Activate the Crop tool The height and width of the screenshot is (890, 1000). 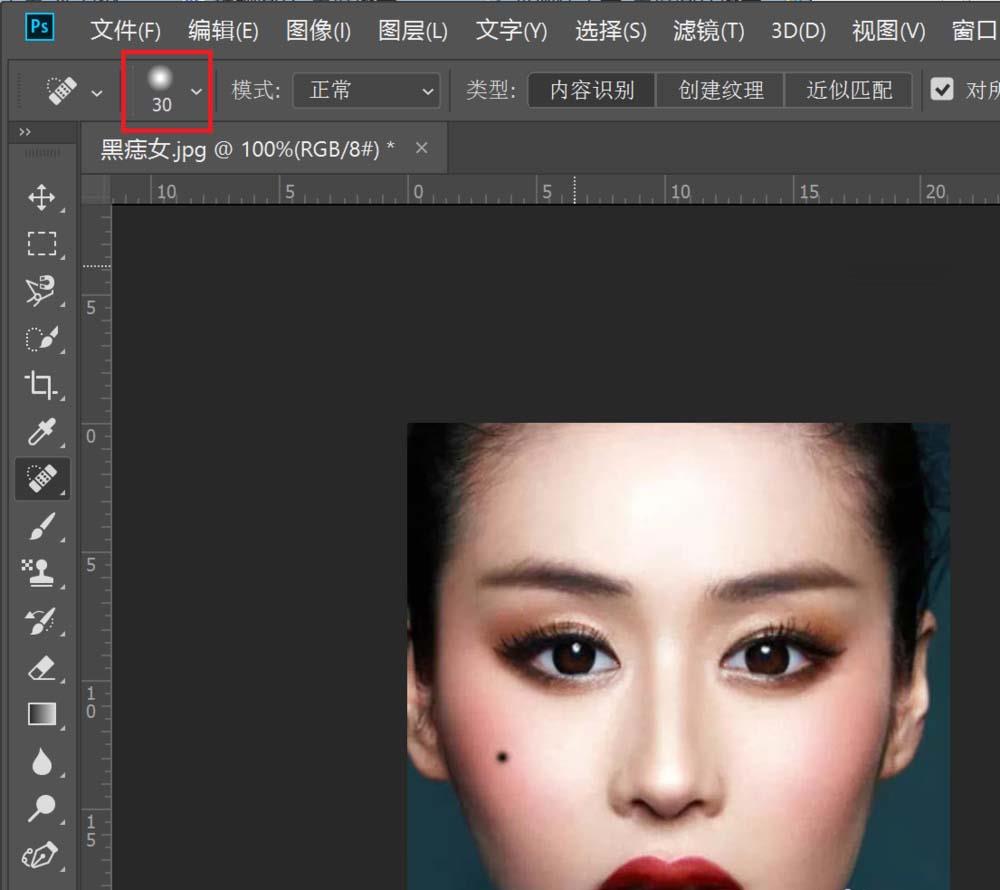pos(42,385)
